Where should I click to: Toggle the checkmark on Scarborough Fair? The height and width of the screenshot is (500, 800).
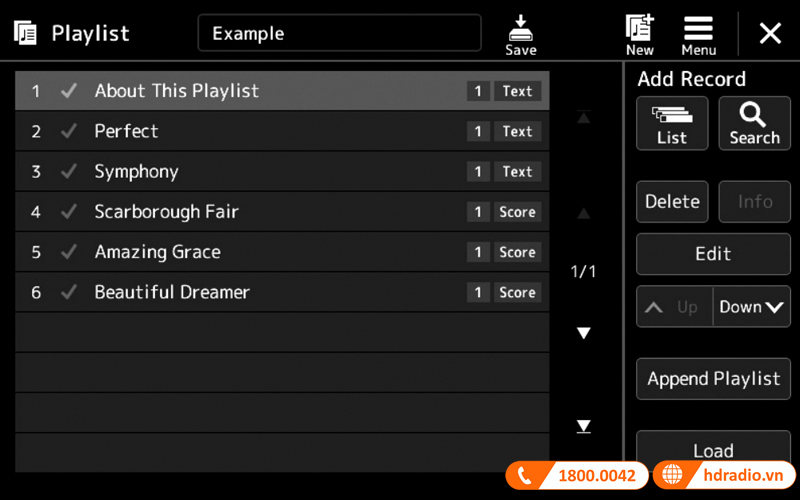point(68,211)
